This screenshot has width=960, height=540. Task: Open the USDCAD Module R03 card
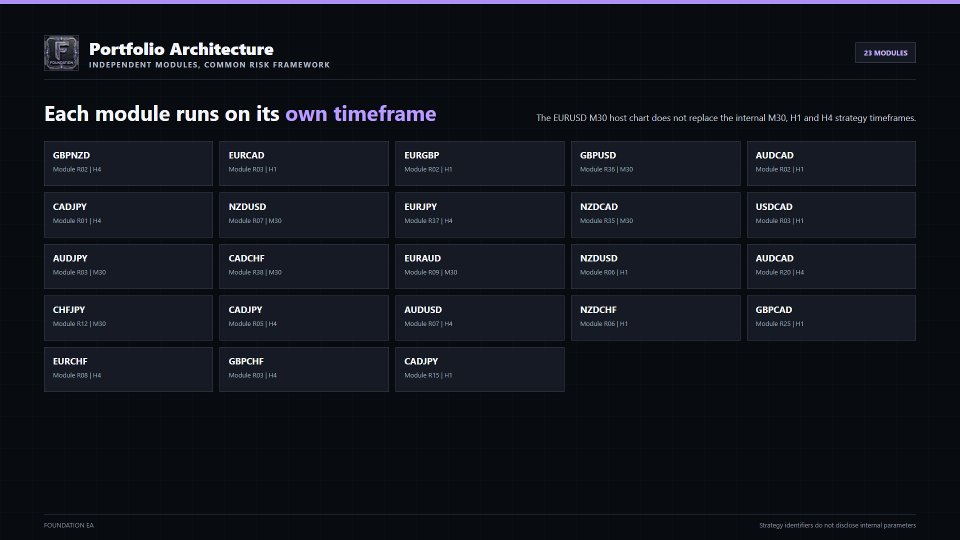pos(831,215)
